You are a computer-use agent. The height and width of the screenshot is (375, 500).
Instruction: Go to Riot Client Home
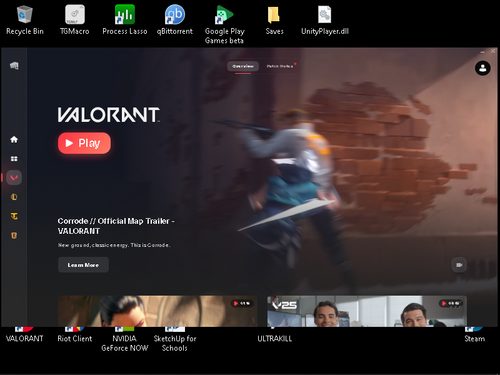click(14, 139)
